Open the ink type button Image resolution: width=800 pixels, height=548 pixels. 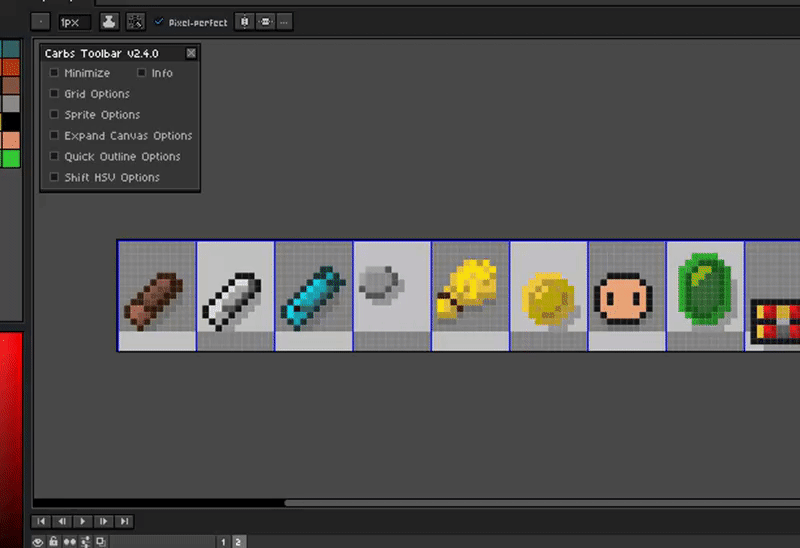(x=109, y=22)
